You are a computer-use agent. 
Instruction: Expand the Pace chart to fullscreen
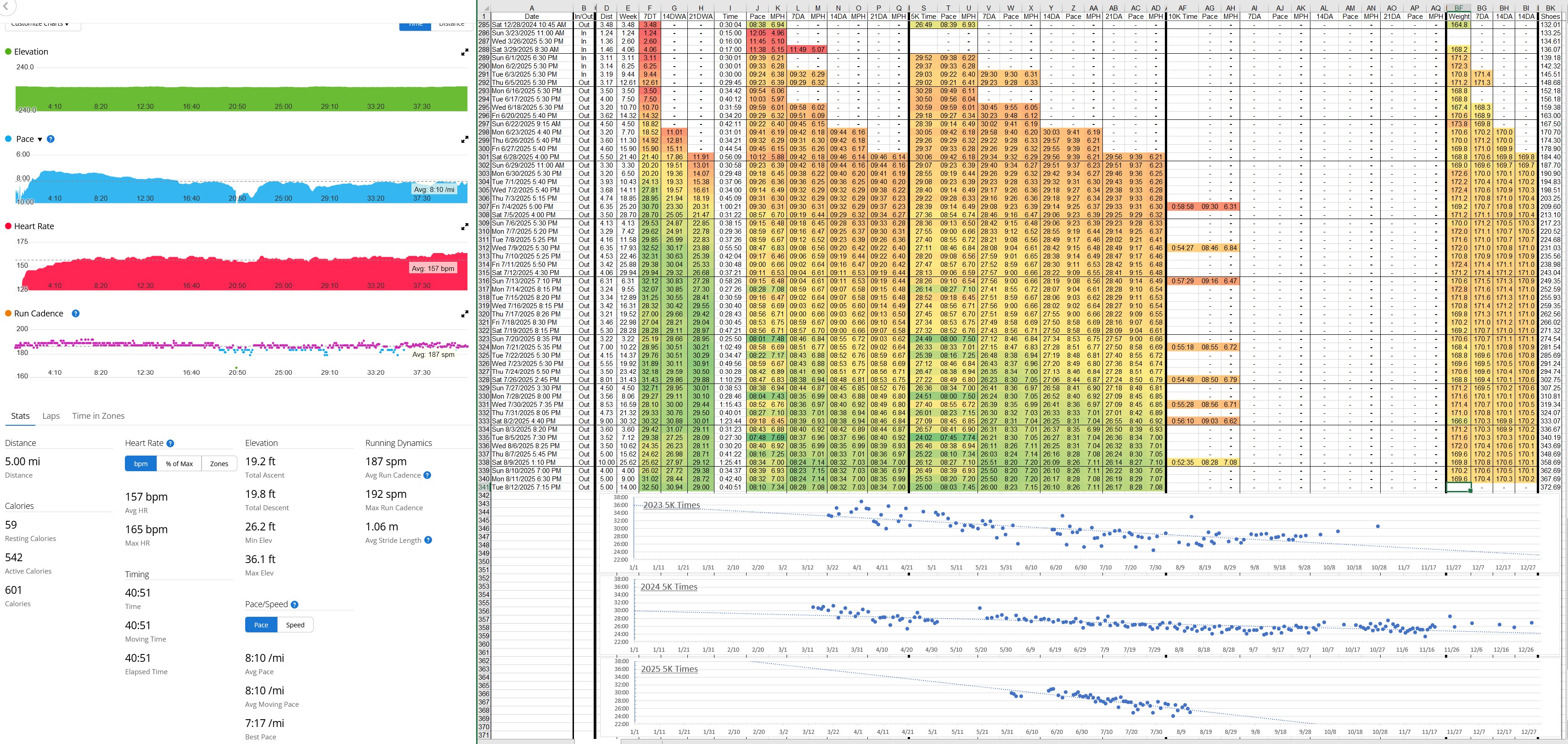465,140
